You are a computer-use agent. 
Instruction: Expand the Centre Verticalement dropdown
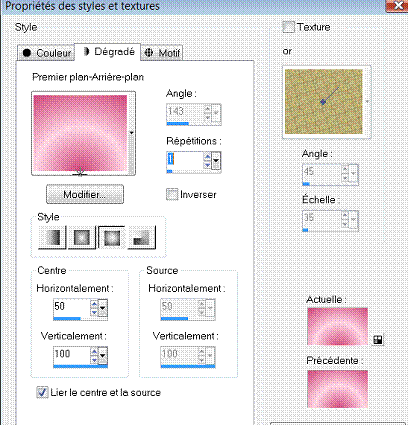[x=103, y=355]
